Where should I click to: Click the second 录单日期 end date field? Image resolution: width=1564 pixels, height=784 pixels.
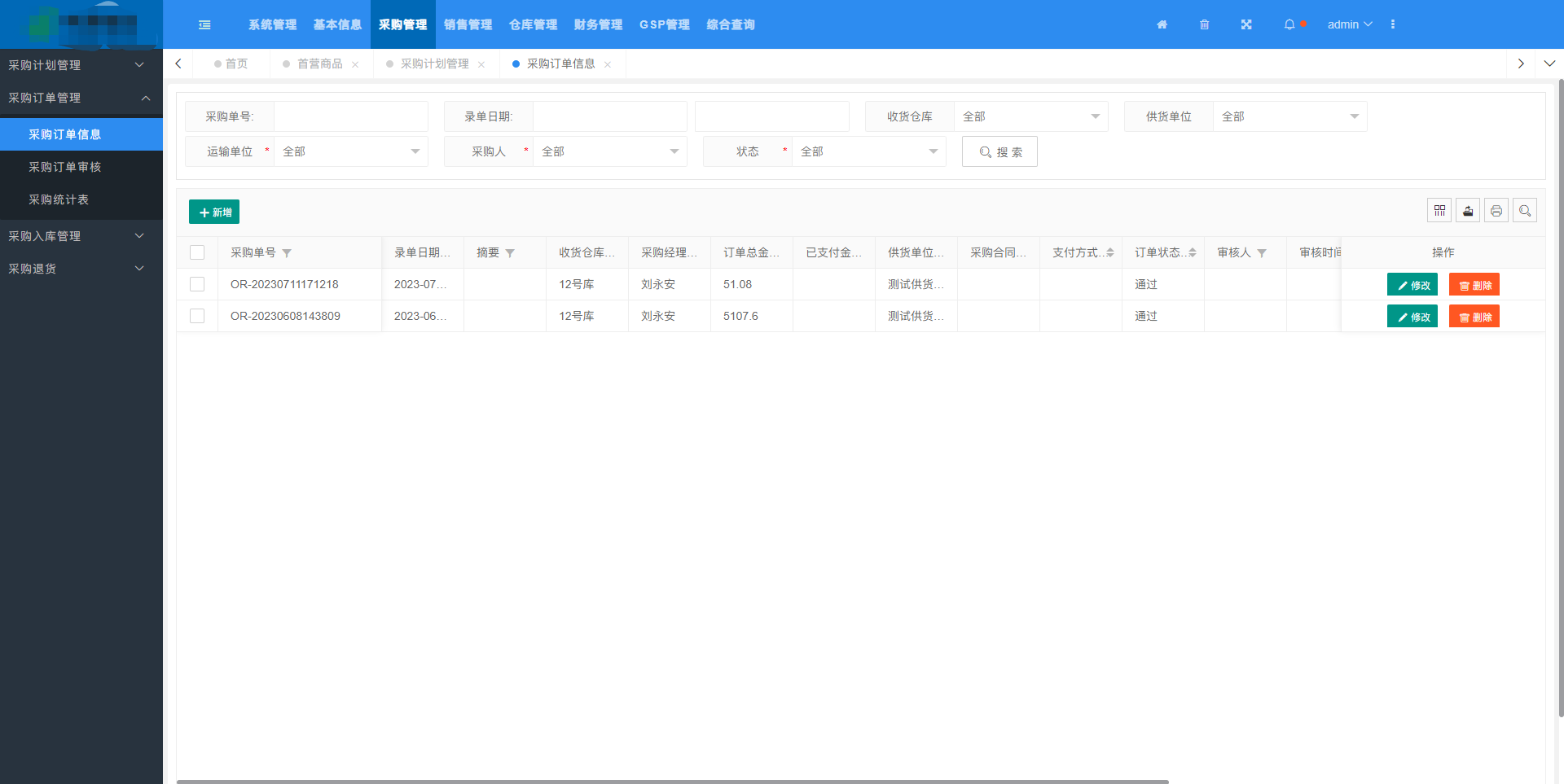tap(772, 116)
